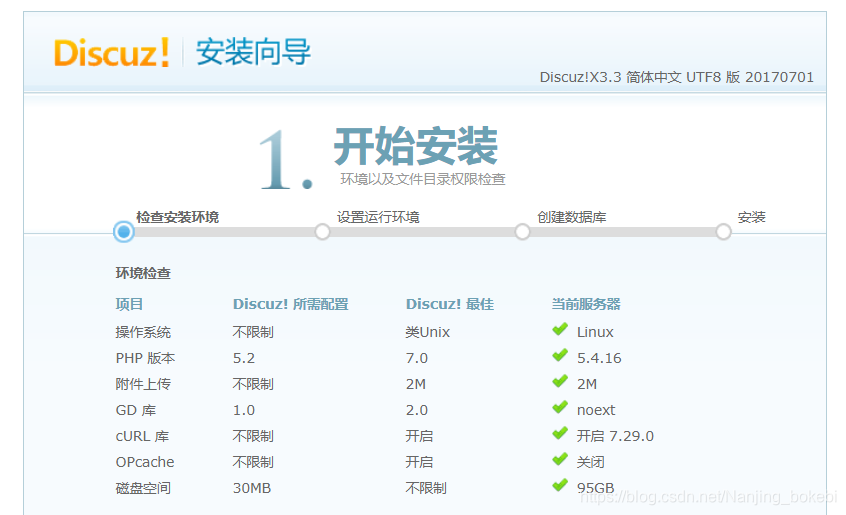
Task: Click the 设置运行环境 step label
Action: point(378,217)
